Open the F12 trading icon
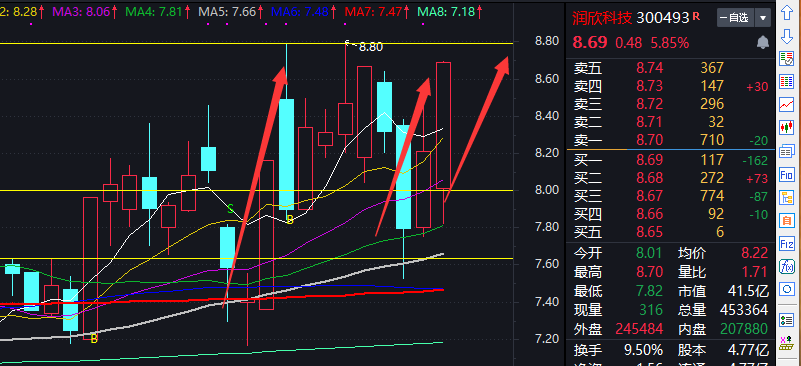Image resolution: width=801 pixels, height=366 pixels. pos(787,243)
